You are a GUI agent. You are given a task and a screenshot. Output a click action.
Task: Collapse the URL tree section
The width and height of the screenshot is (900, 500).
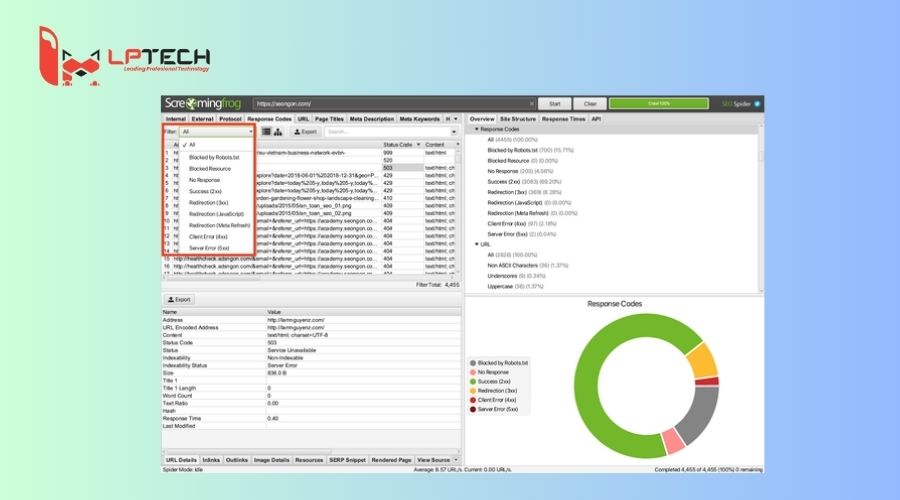click(x=476, y=245)
